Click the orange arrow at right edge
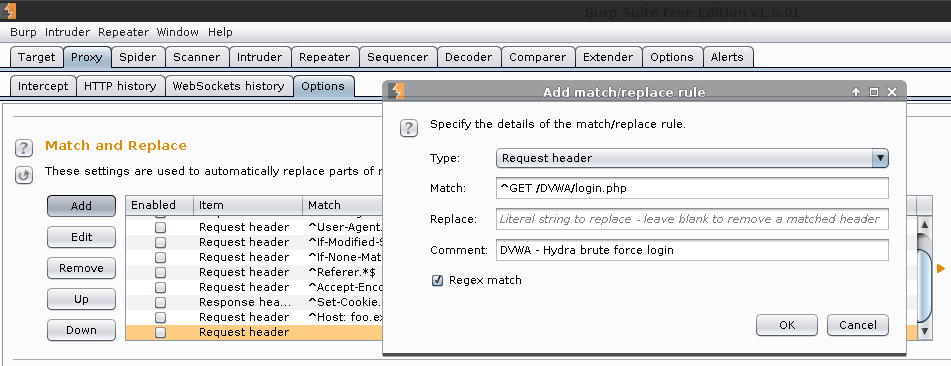This screenshot has width=951, height=366. (941, 268)
